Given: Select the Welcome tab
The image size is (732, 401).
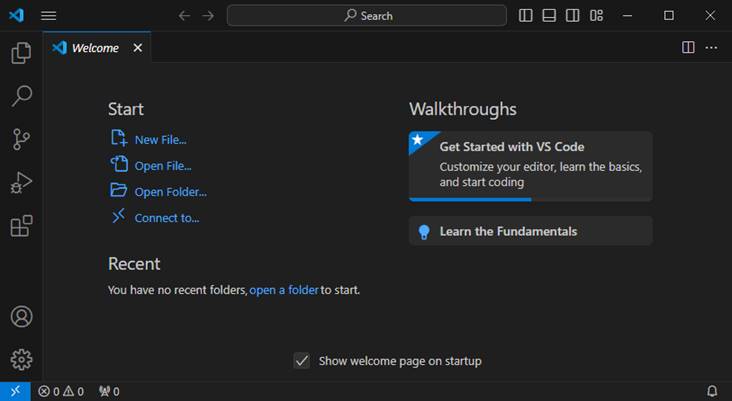Looking at the screenshot, I should pos(94,48).
